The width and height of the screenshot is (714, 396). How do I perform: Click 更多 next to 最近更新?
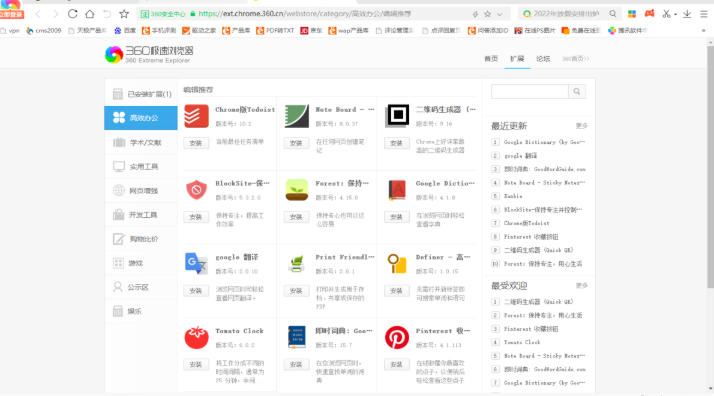click(x=581, y=126)
